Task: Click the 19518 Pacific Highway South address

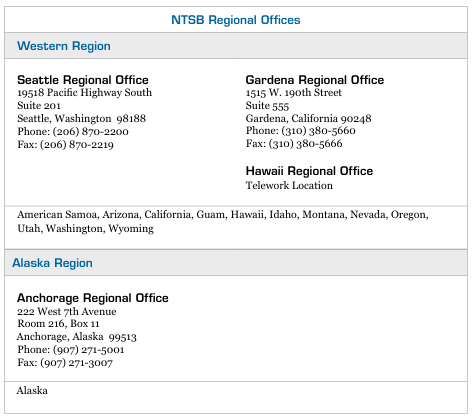Action: tap(85, 92)
